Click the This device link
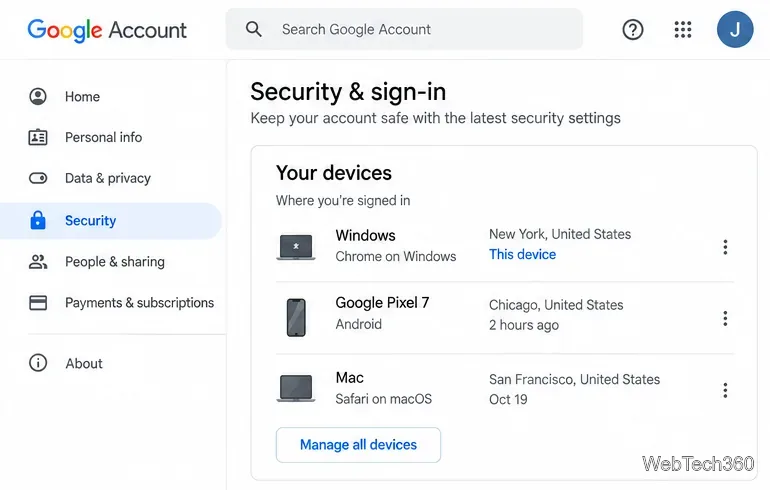Image resolution: width=770 pixels, height=490 pixels. [x=522, y=254]
